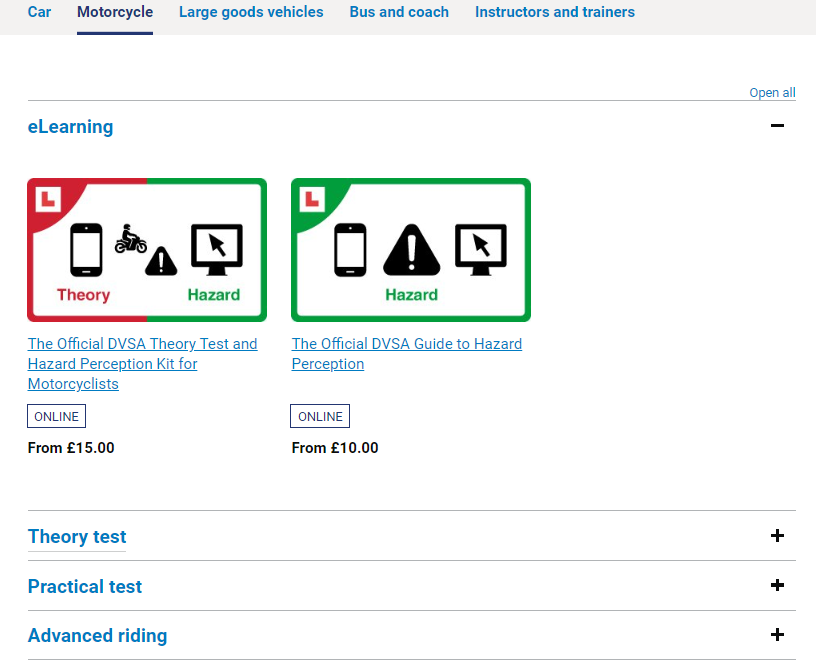The width and height of the screenshot is (816, 672).
Task: Expand Advanced riding via the plus icon
Action: pyautogui.click(x=777, y=635)
